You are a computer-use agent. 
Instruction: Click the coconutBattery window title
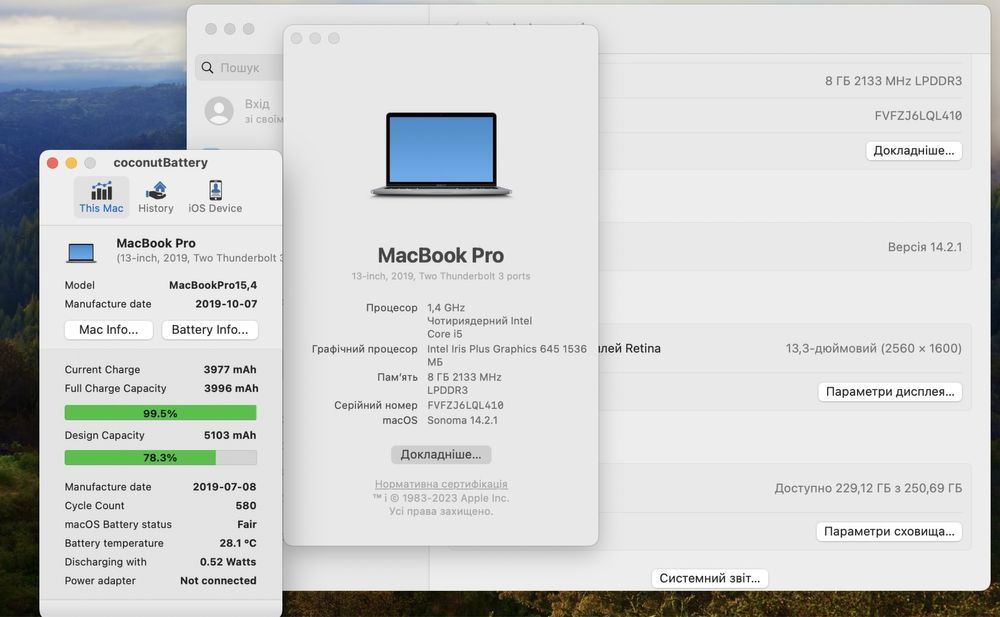tap(160, 163)
